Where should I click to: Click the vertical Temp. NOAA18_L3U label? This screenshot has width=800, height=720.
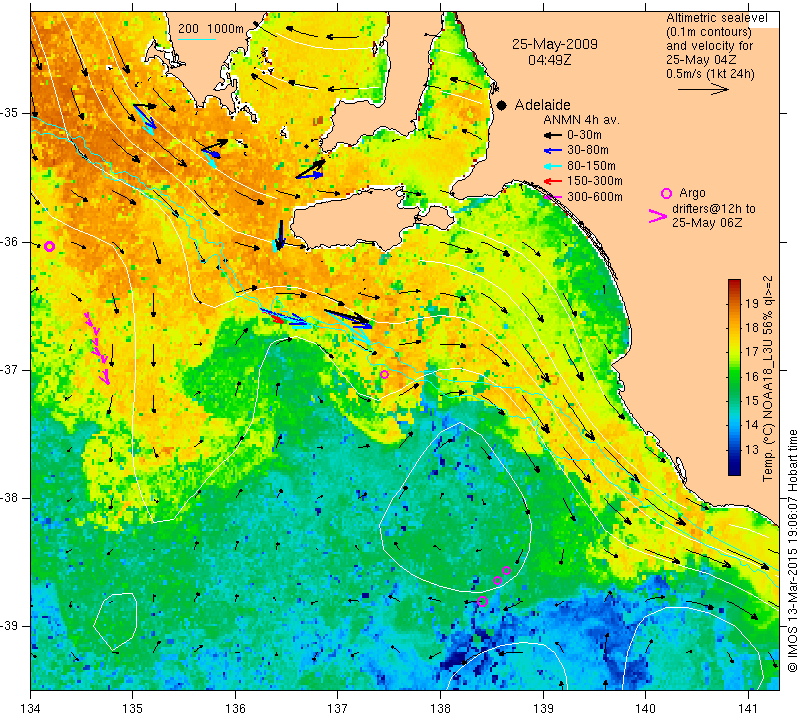click(767, 378)
